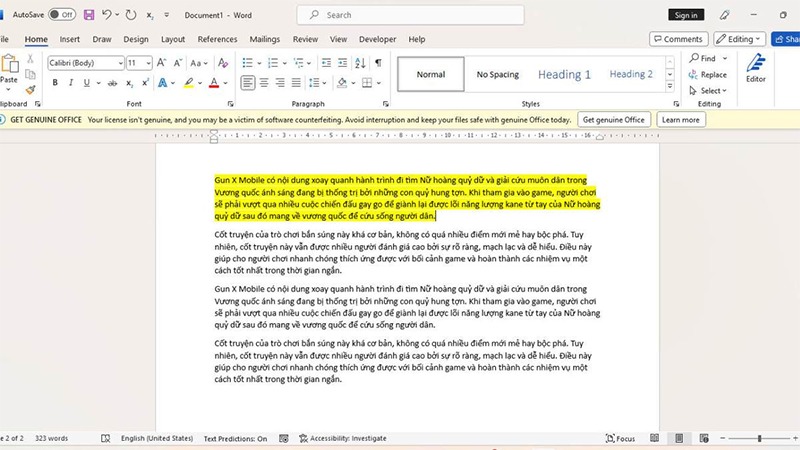800x450 pixels.
Task: Open the Editor pane icon
Action: (756, 68)
